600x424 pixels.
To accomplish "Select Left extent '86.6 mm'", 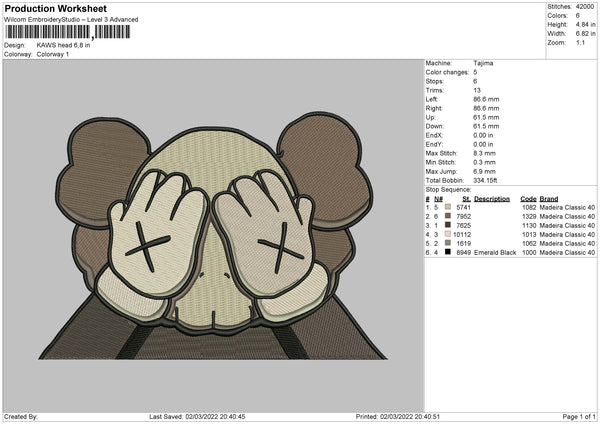I will point(486,99).
